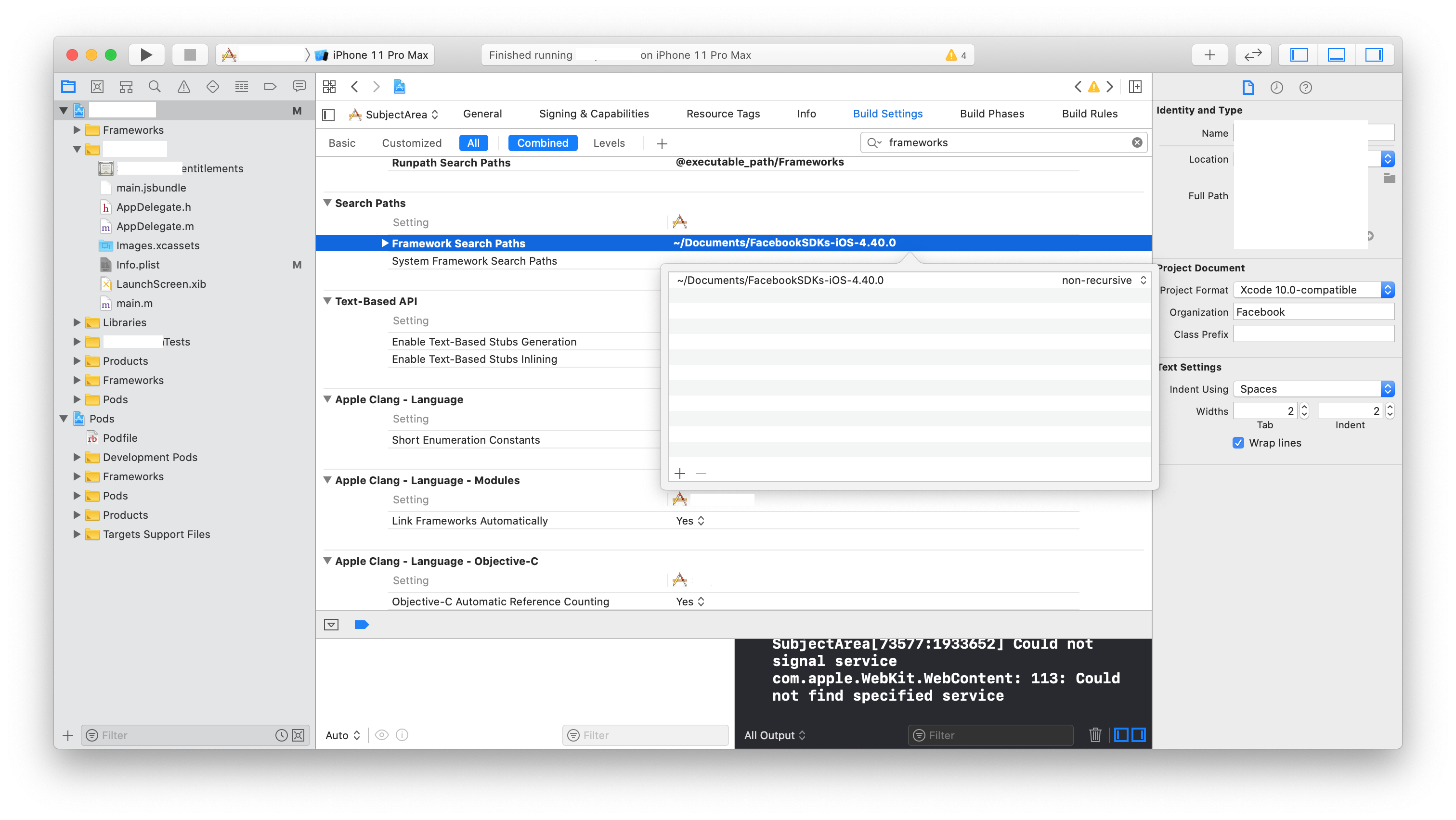Click the Stop button in the toolbar
The image size is (1456, 820).
click(x=190, y=55)
